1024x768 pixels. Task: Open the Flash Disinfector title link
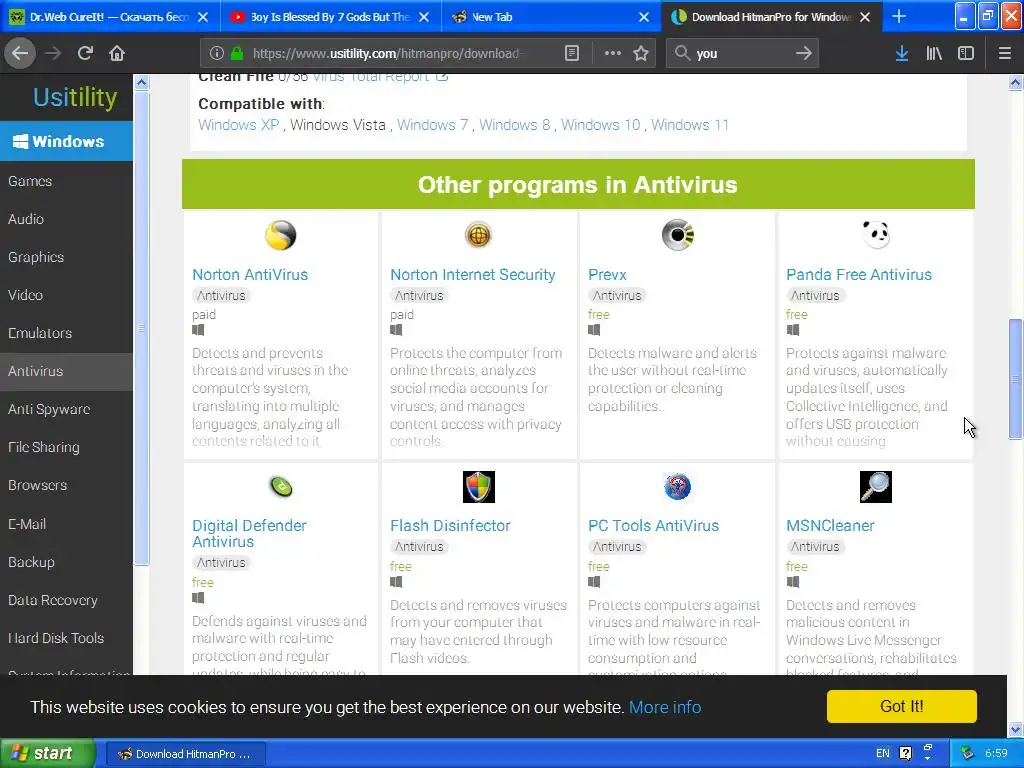point(450,526)
